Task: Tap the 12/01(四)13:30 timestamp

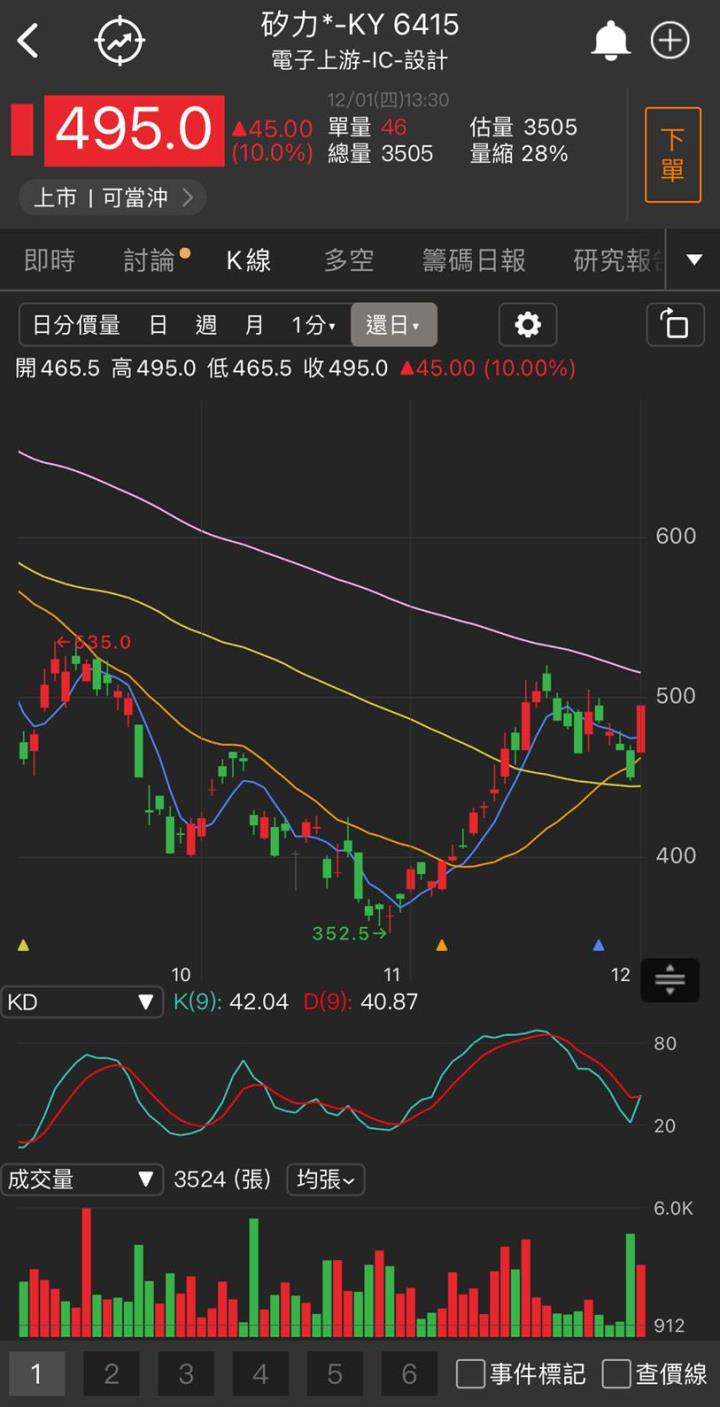Action: pos(389,100)
